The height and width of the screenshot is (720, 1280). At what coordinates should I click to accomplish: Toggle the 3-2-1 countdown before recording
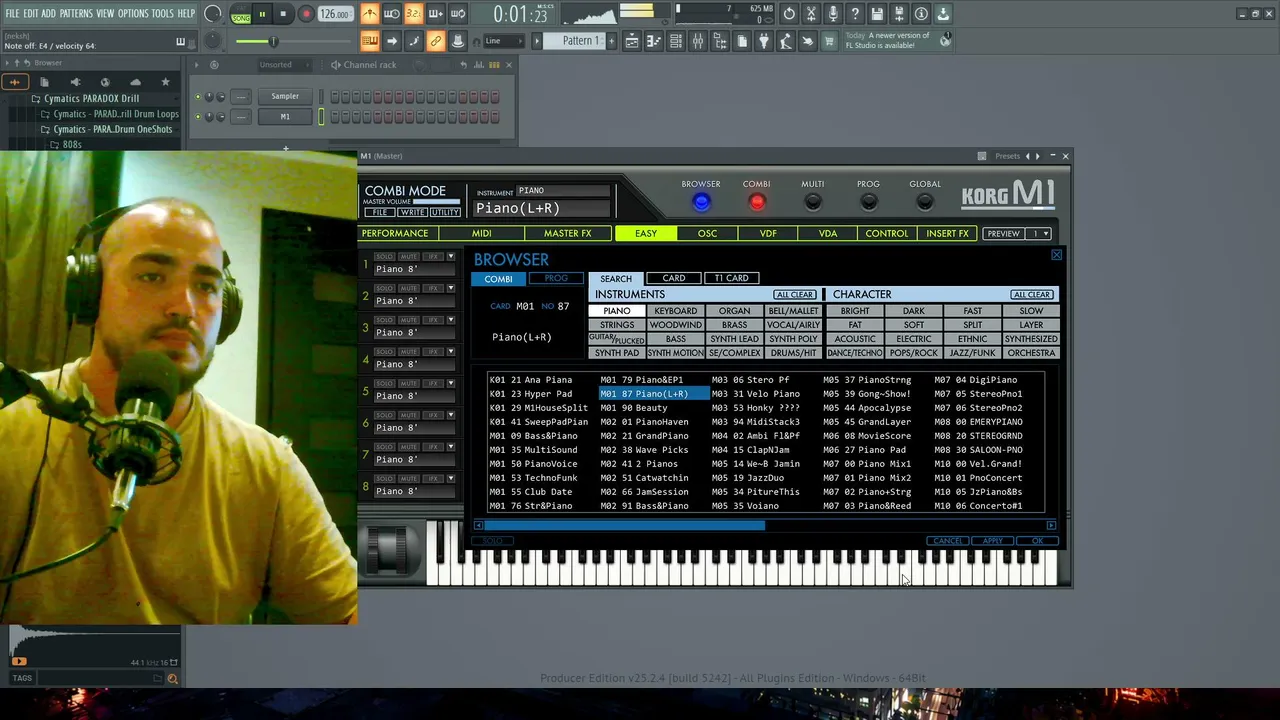[x=414, y=14]
